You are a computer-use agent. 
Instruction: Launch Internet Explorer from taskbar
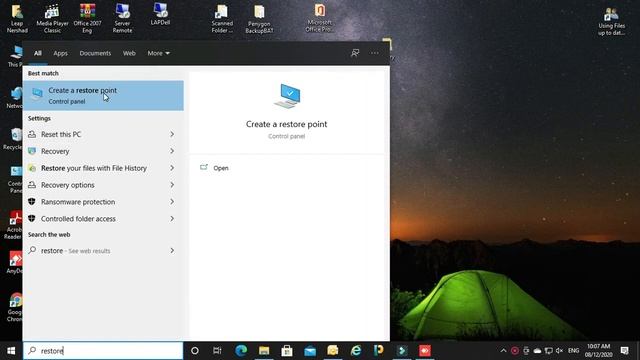(x=356, y=351)
